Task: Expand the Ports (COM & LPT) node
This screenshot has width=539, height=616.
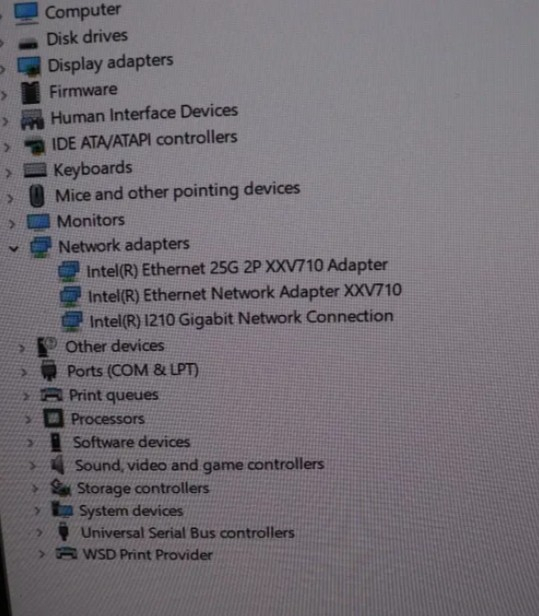Action: click(x=24, y=372)
